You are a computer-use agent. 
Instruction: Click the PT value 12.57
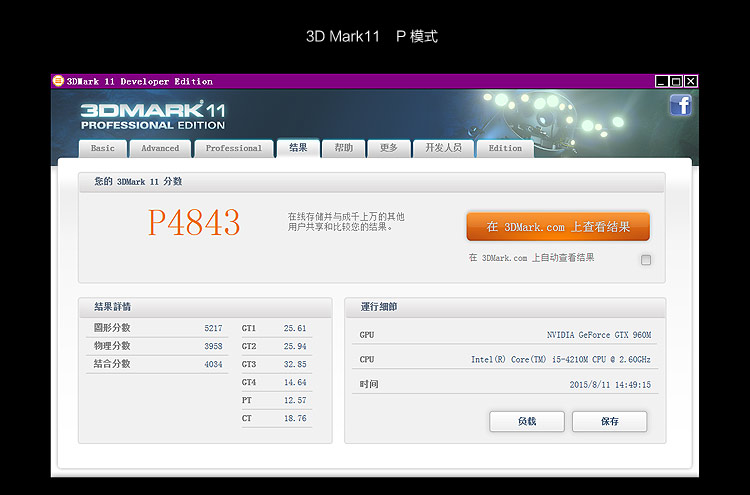[295, 400]
